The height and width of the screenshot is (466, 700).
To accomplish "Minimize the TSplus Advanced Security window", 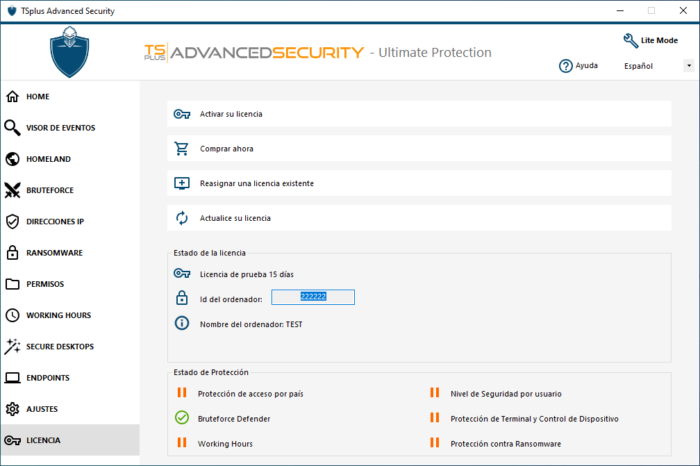I will pos(620,11).
